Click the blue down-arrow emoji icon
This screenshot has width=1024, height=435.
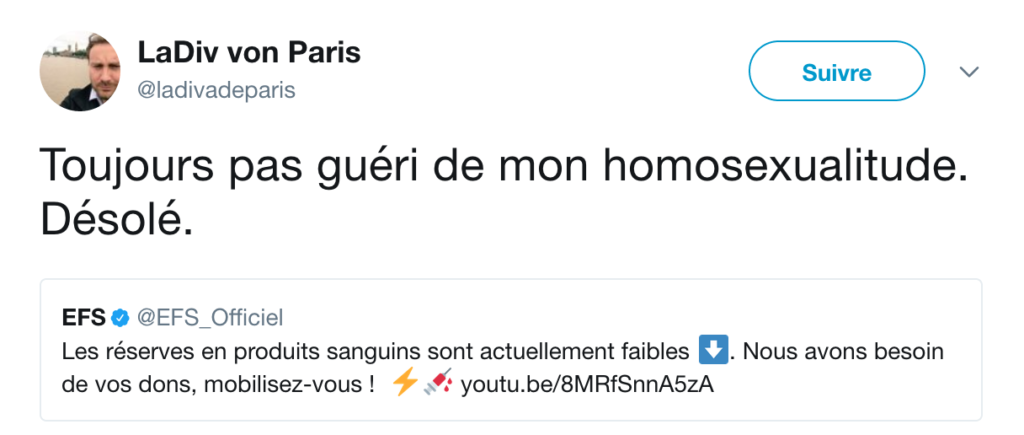[711, 352]
